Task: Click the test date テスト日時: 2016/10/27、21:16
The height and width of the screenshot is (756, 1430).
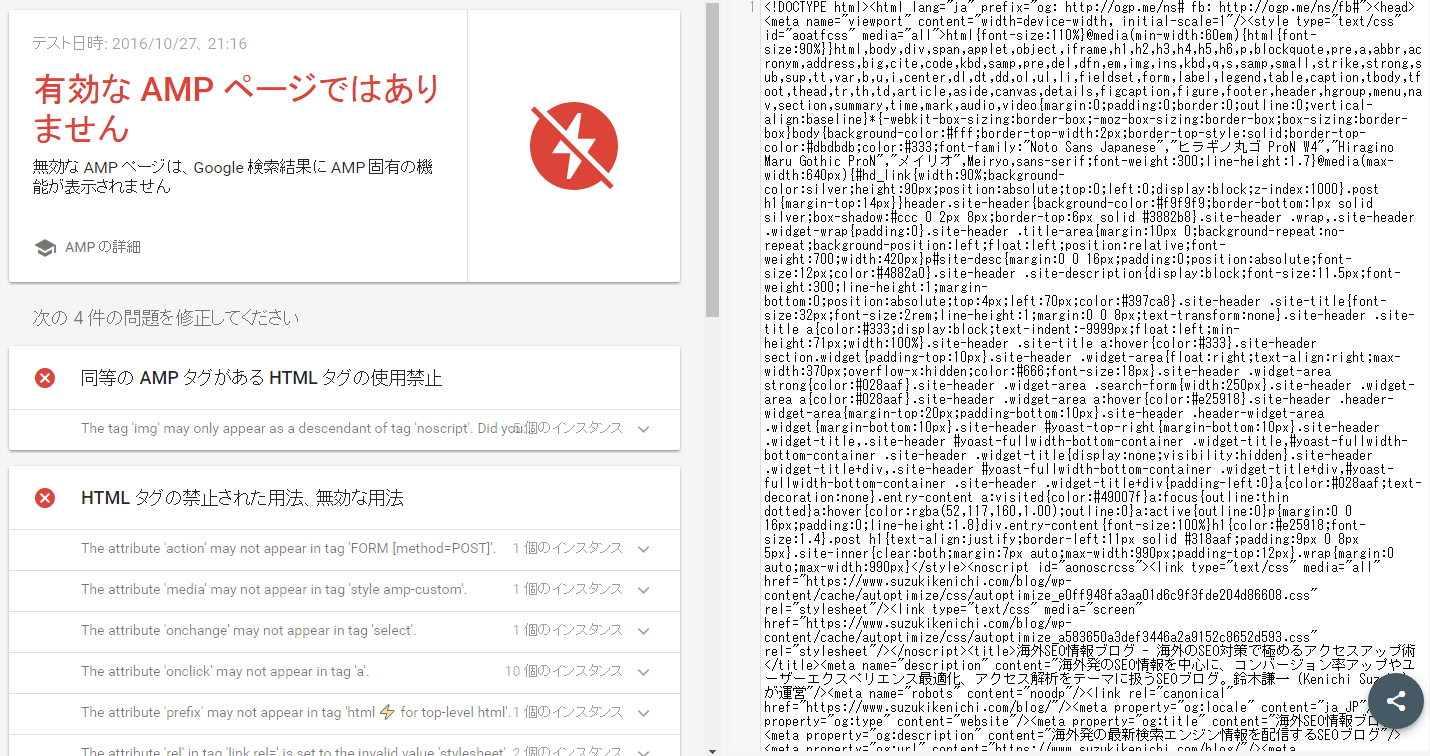Action: 139,44
